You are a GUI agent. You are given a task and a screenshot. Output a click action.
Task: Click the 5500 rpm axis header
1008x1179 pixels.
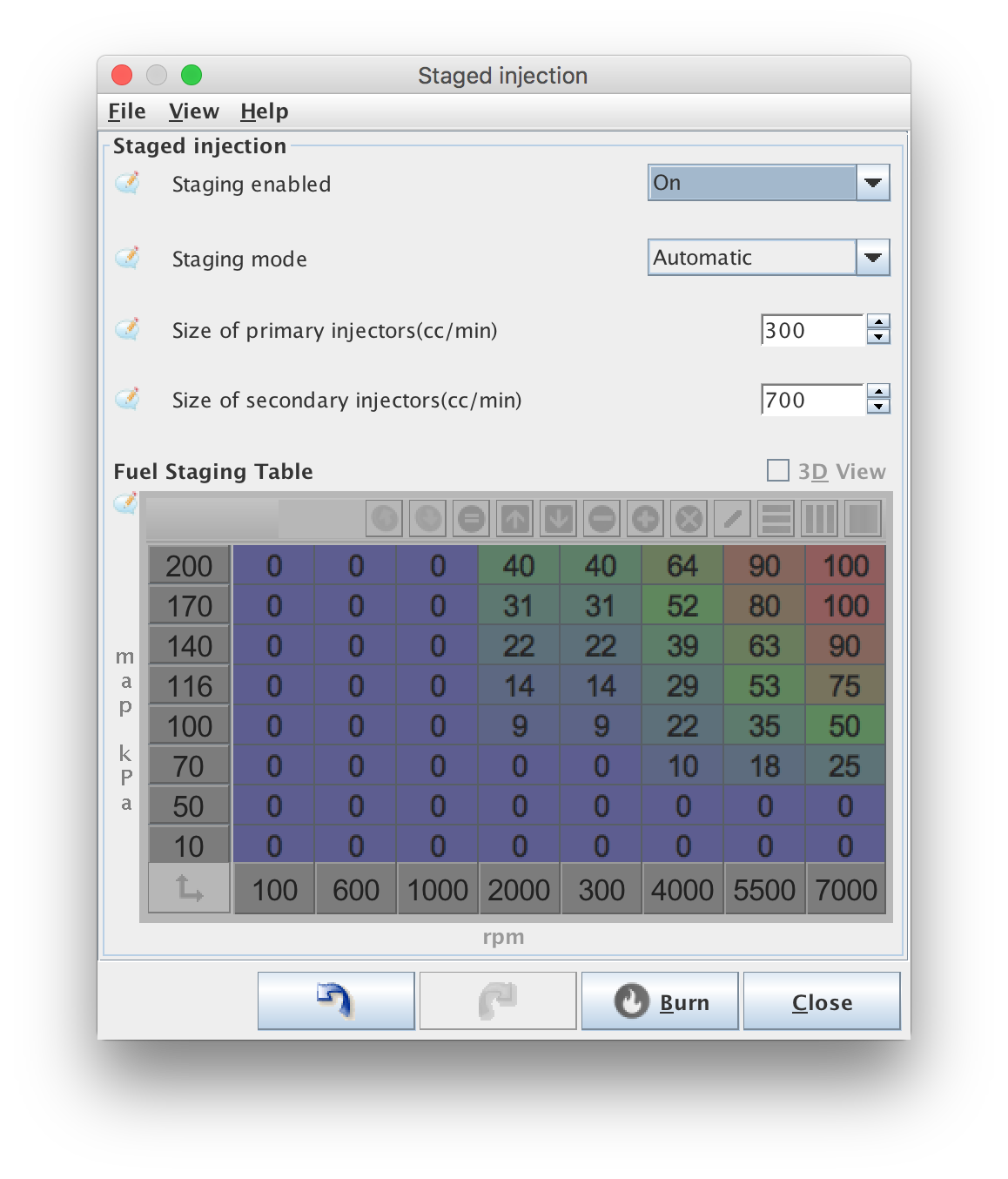tap(764, 890)
